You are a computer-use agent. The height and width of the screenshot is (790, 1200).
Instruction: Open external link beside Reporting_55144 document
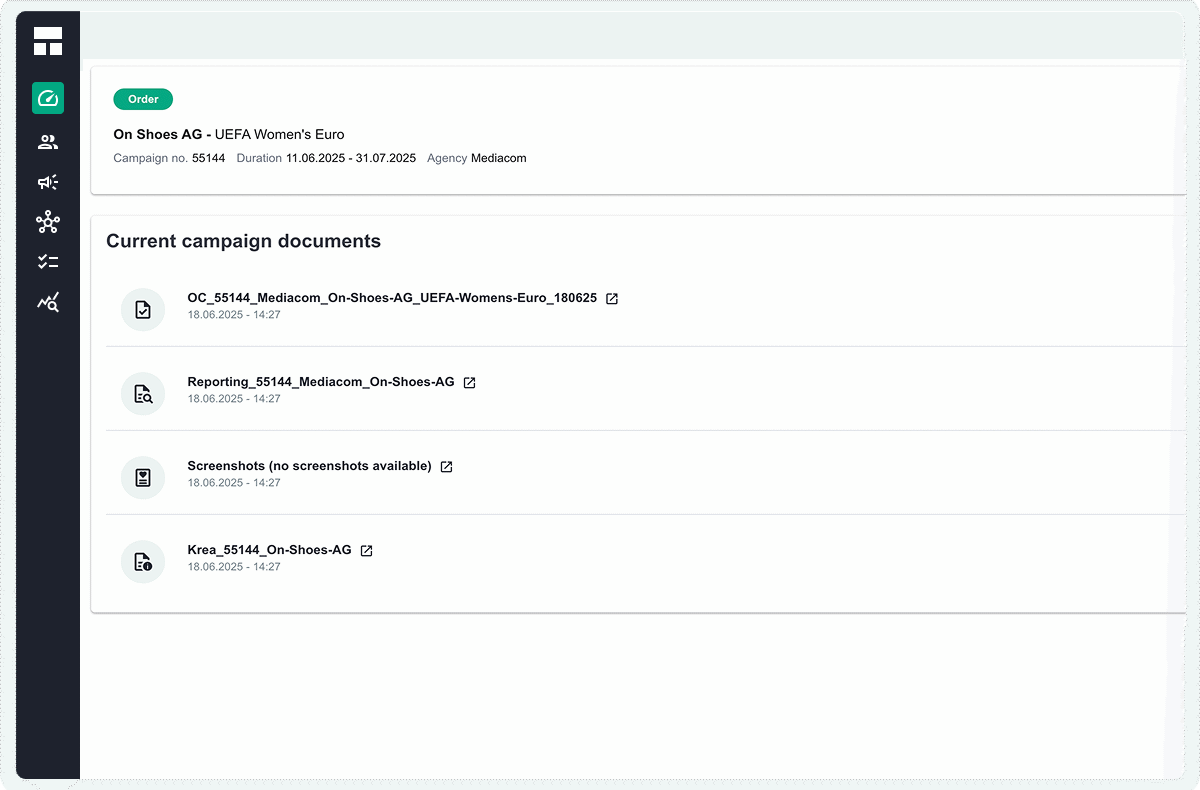click(470, 383)
